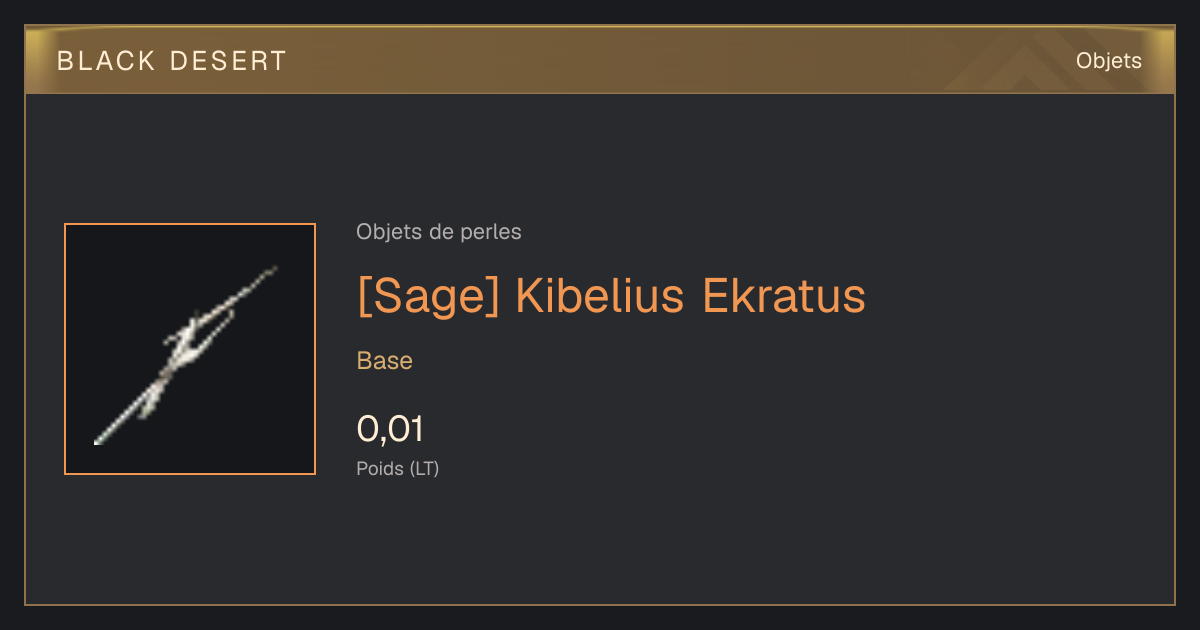Open the BLACK DESERT home title
Viewport: 1200px width, 630px height.
pyautogui.click(x=172, y=61)
